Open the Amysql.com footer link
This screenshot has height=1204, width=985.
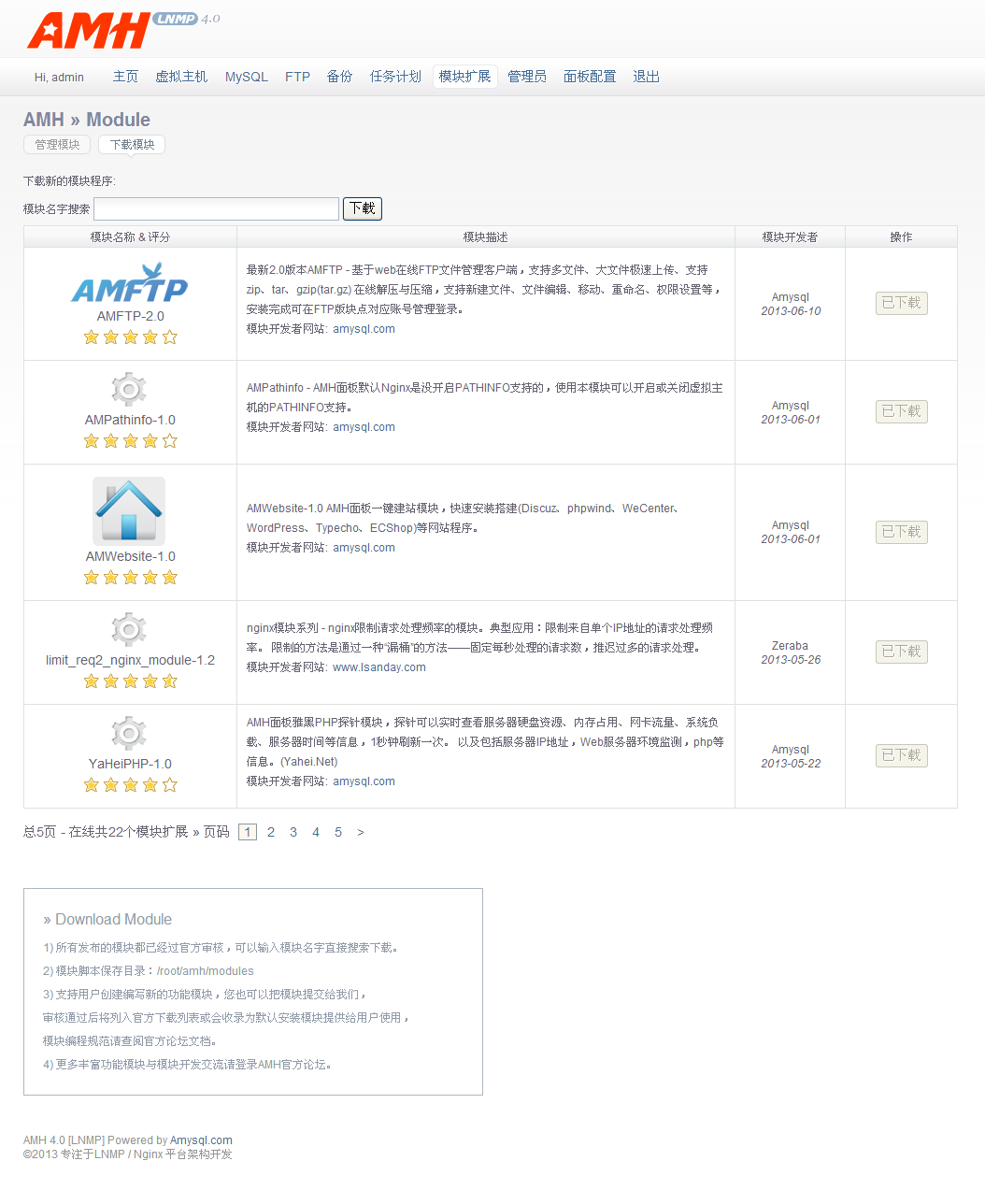[x=201, y=1140]
